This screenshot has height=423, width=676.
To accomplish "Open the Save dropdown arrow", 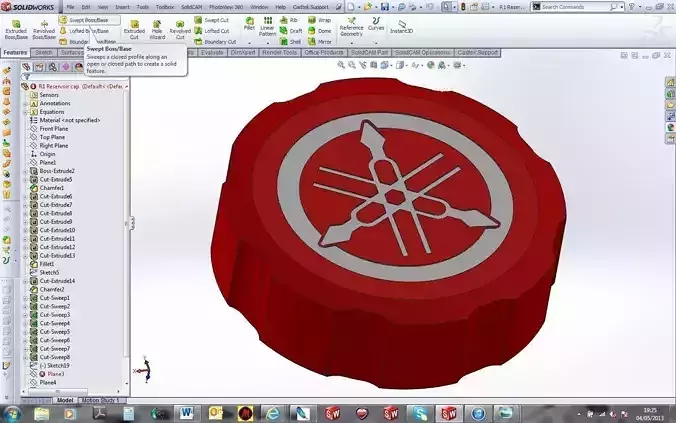I will (392, 7).
